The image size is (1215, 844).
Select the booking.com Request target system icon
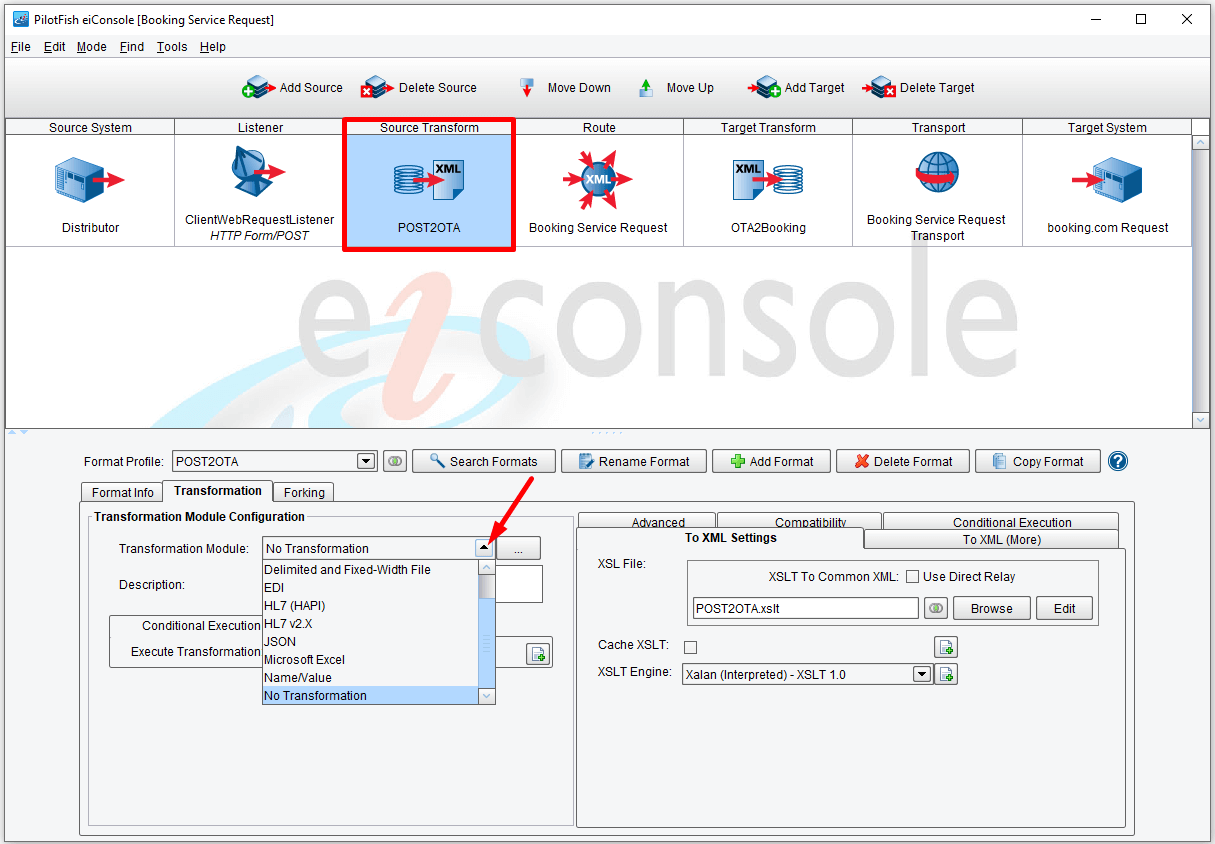click(1107, 180)
